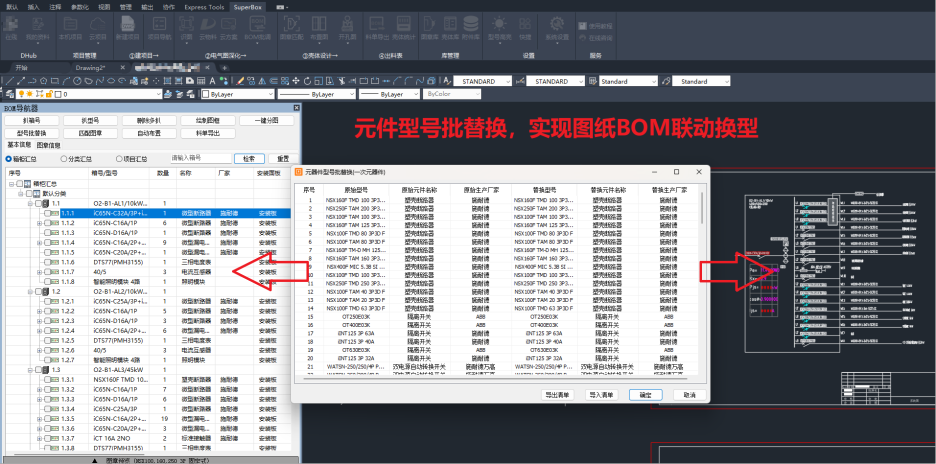Select the 分类汇总 radio button
Screen dimensions: 936x464
pyautogui.click(x=64, y=159)
